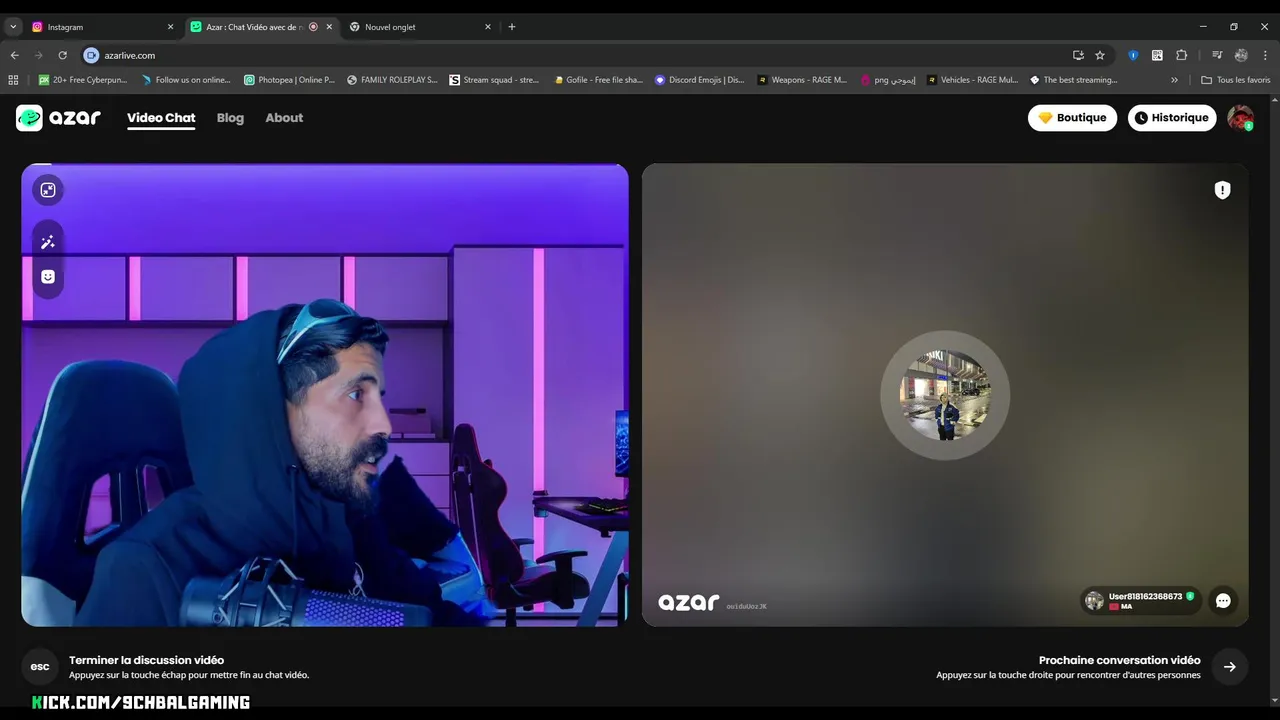Open FAMILY ROLEPLAY S... bookmark
Viewport: 1280px width, 720px height.
[392, 80]
